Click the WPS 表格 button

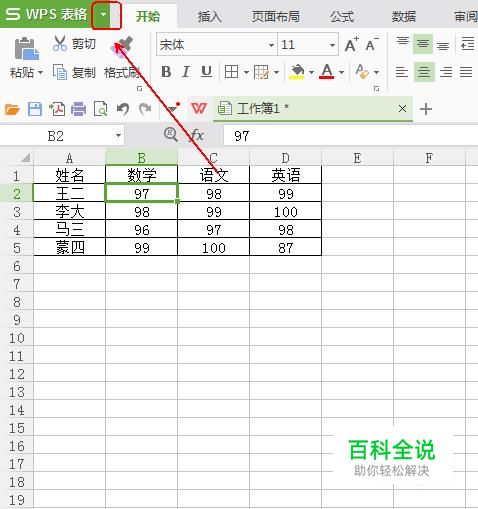(x=46, y=14)
